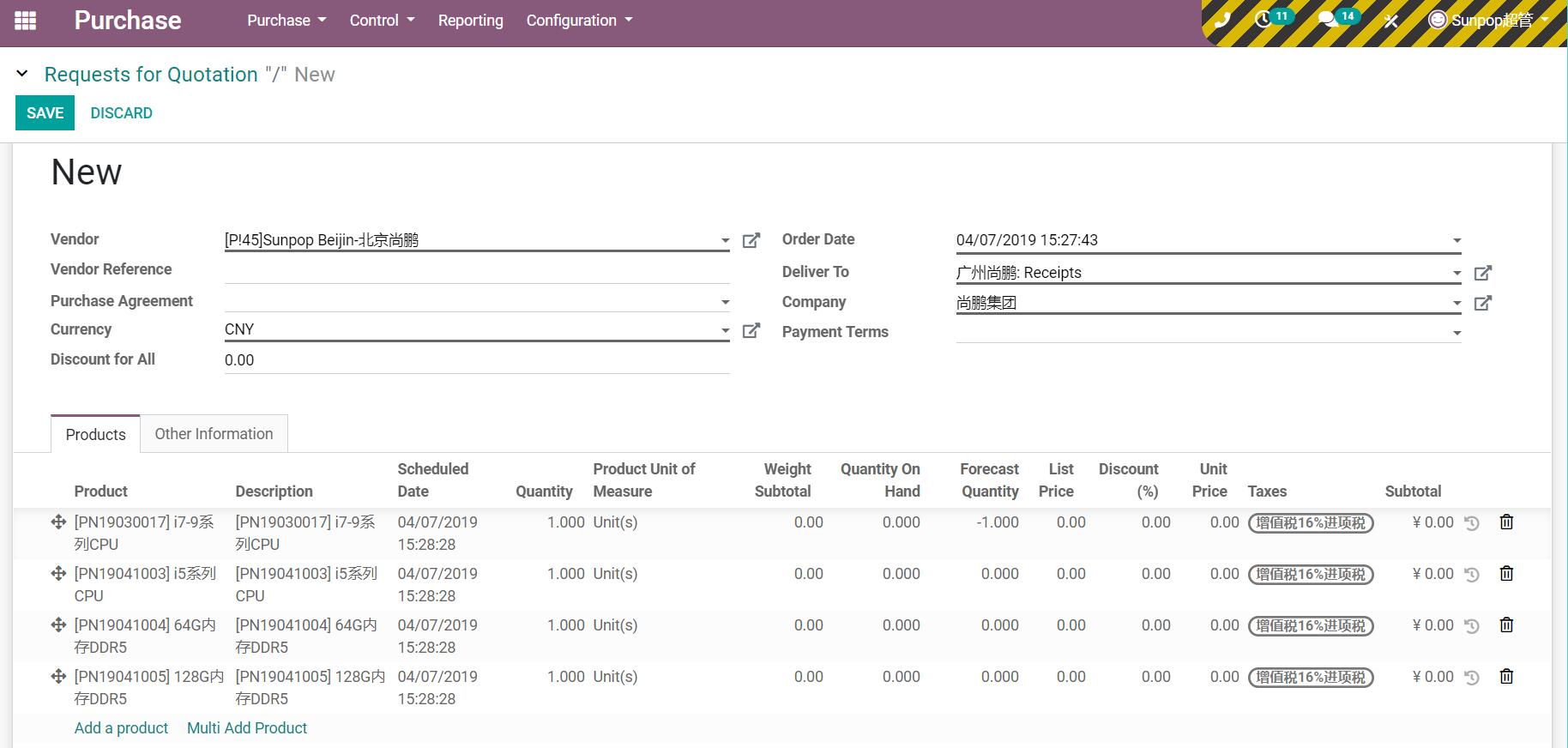Click the Product column header

(100, 492)
